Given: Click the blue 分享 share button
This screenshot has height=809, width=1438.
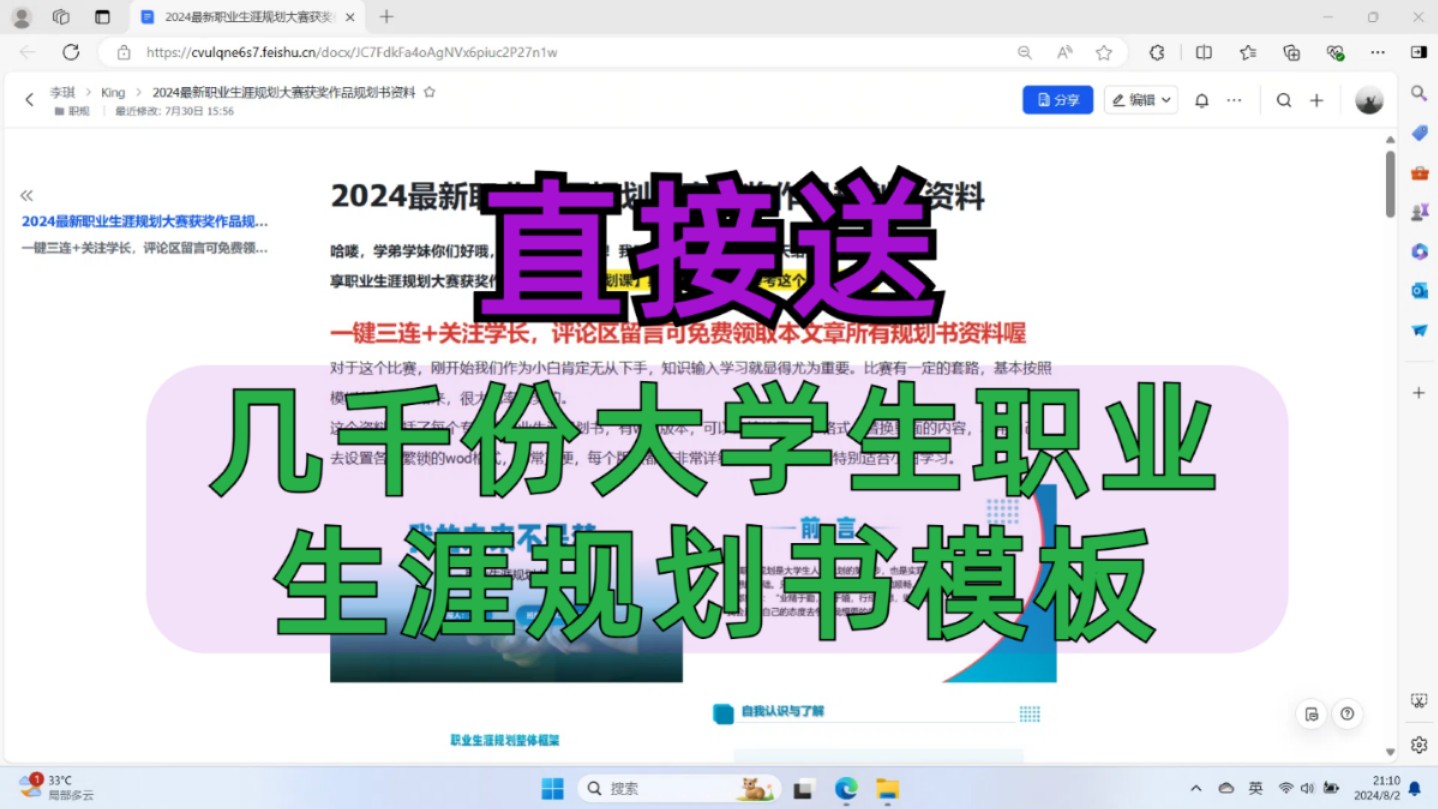Looking at the screenshot, I should (x=1058, y=100).
